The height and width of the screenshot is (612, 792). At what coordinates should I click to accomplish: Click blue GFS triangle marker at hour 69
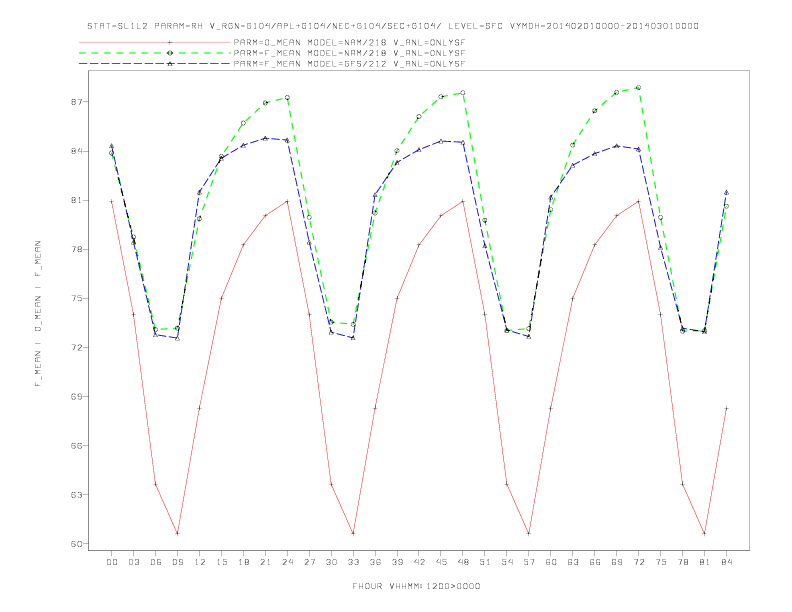coord(617,146)
